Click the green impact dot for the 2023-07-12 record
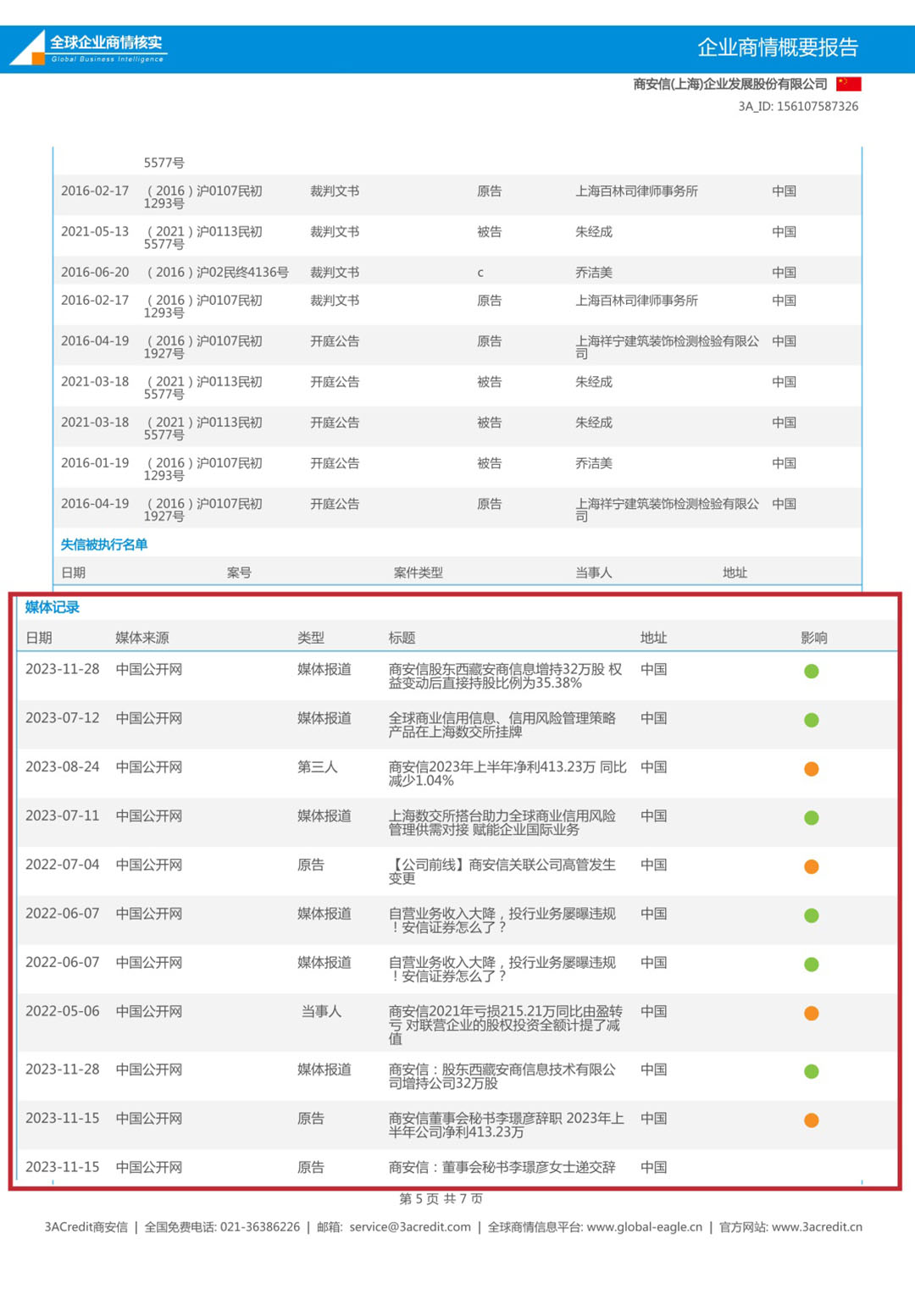The height and width of the screenshot is (1316, 915). [812, 720]
